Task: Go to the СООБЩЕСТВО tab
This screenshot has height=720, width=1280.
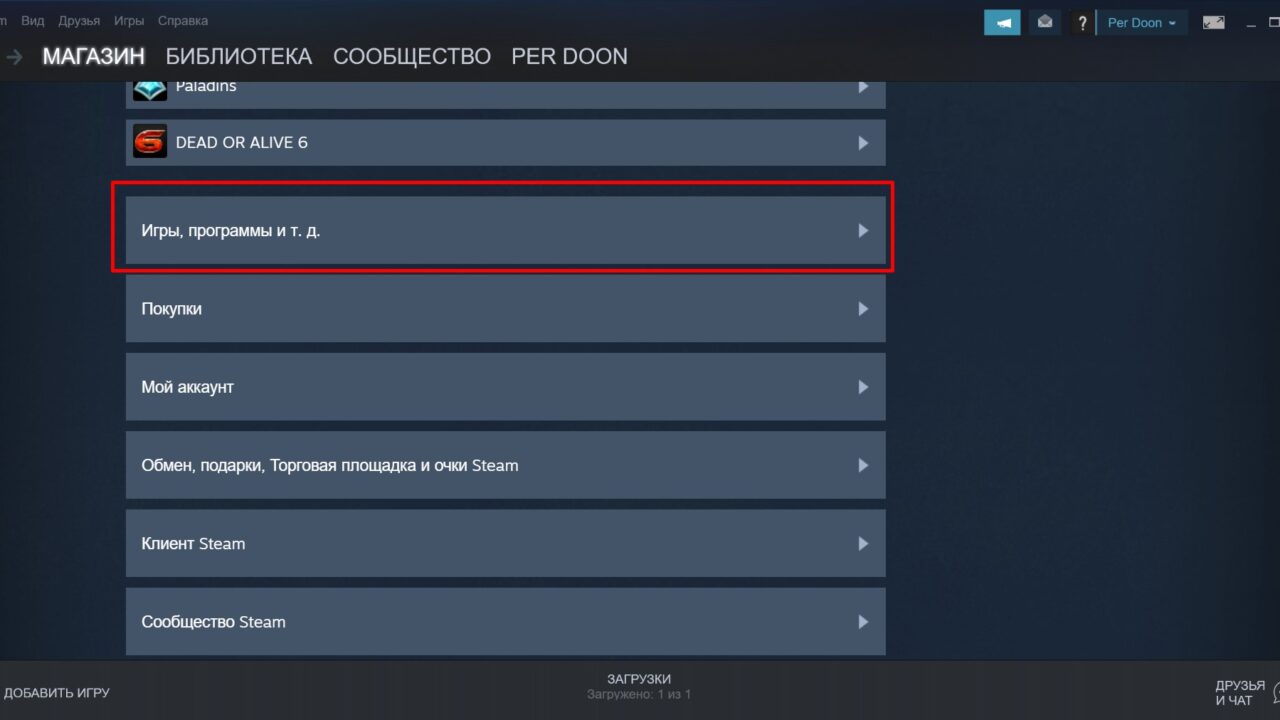Action: pyautogui.click(x=411, y=56)
